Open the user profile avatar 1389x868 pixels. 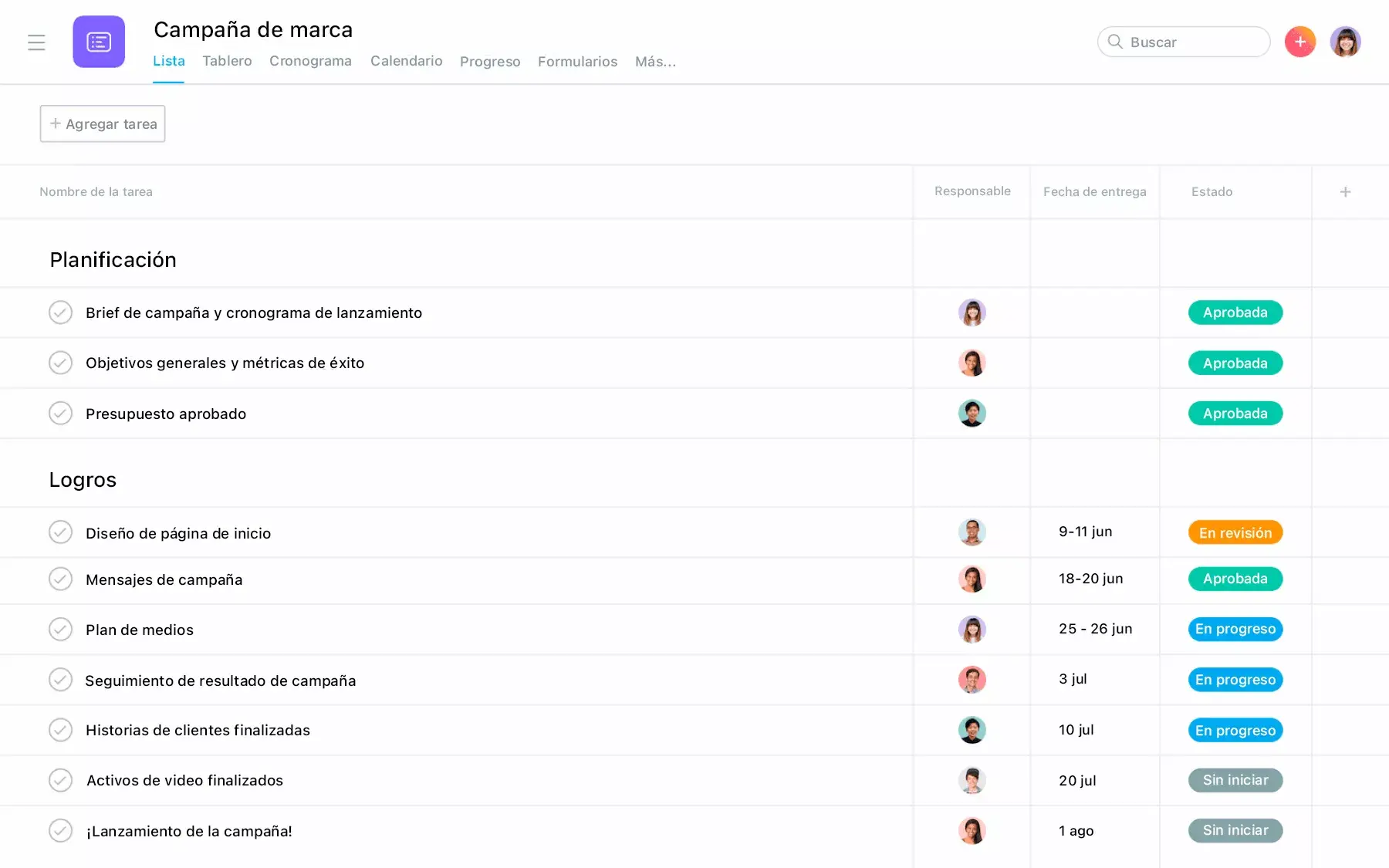1345,42
